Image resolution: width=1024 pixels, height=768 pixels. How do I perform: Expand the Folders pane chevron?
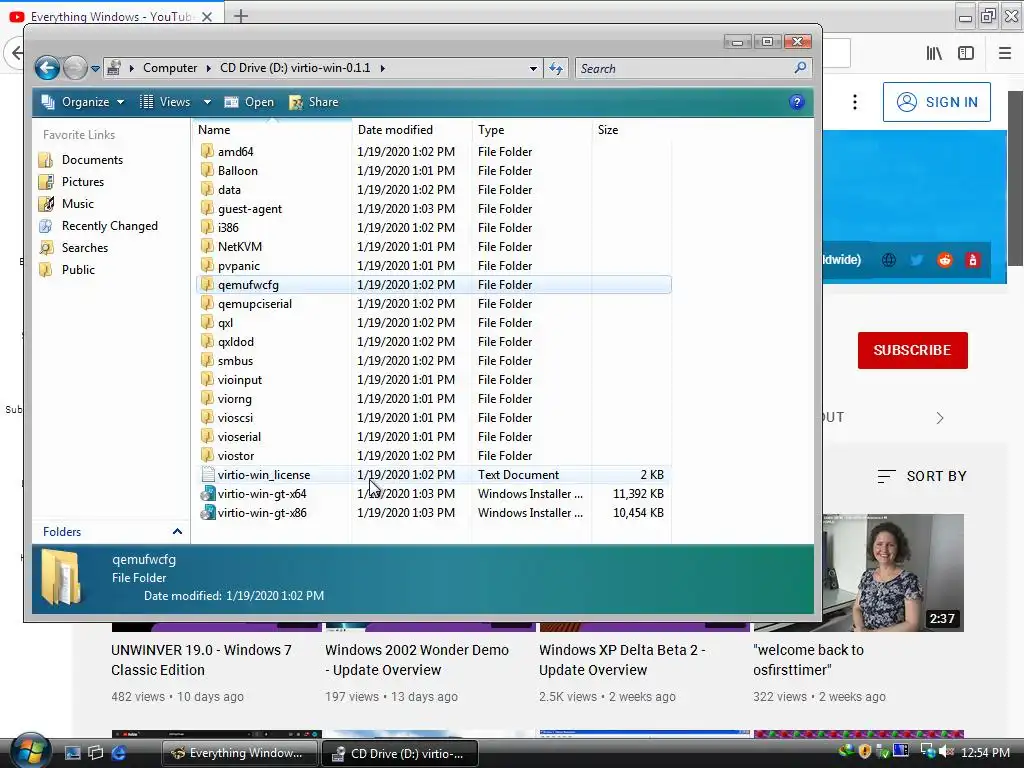tap(177, 532)
